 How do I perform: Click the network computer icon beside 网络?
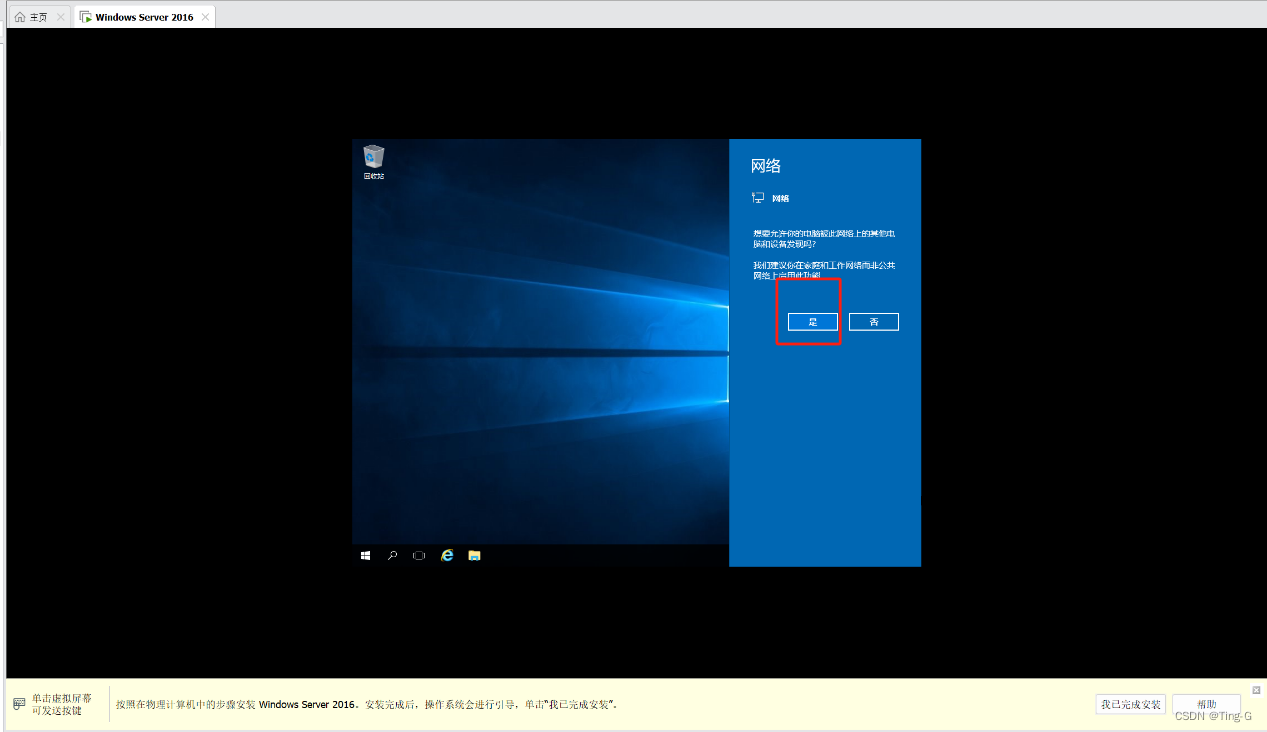coord(758,198)
